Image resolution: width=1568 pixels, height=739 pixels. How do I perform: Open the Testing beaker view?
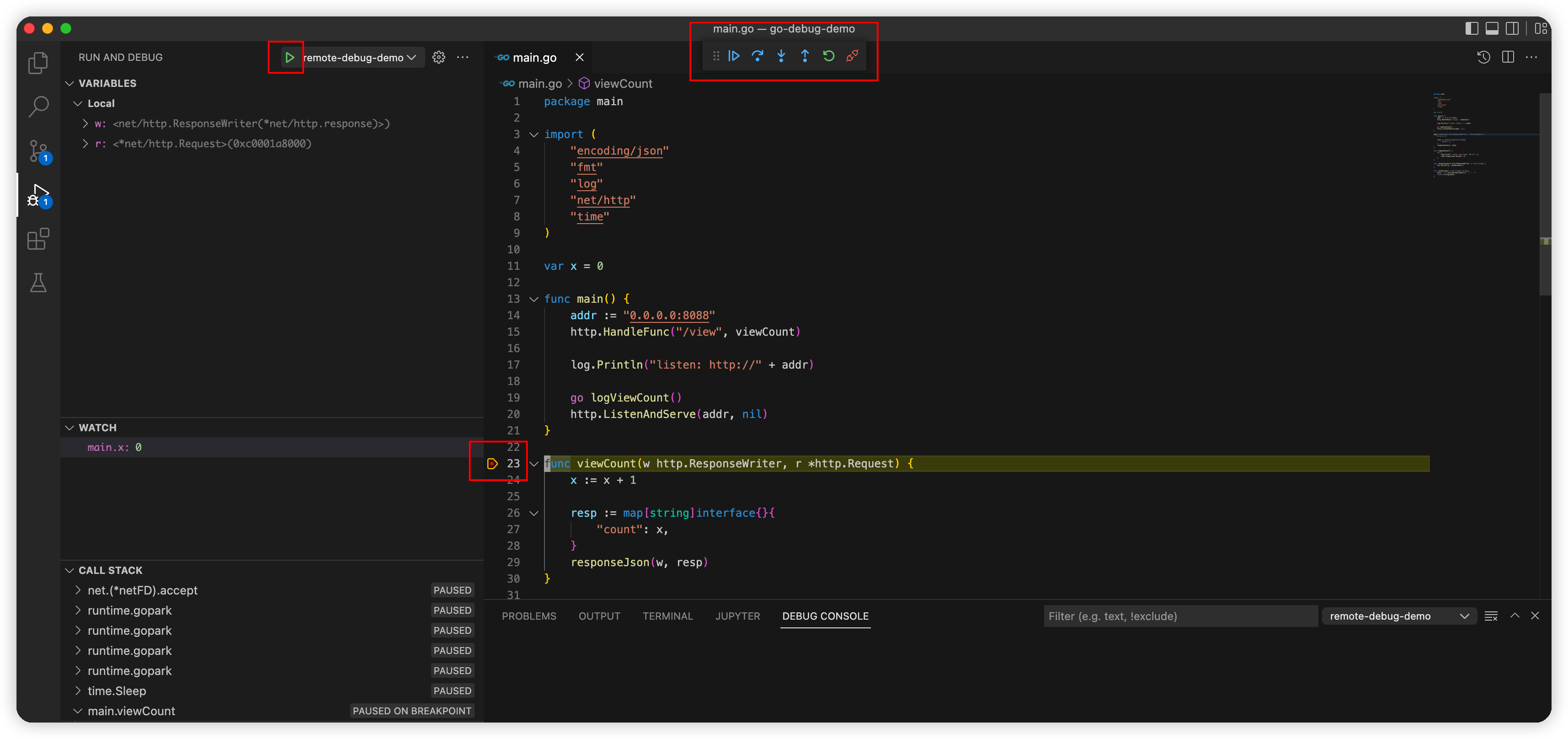(x=38, y=283)
